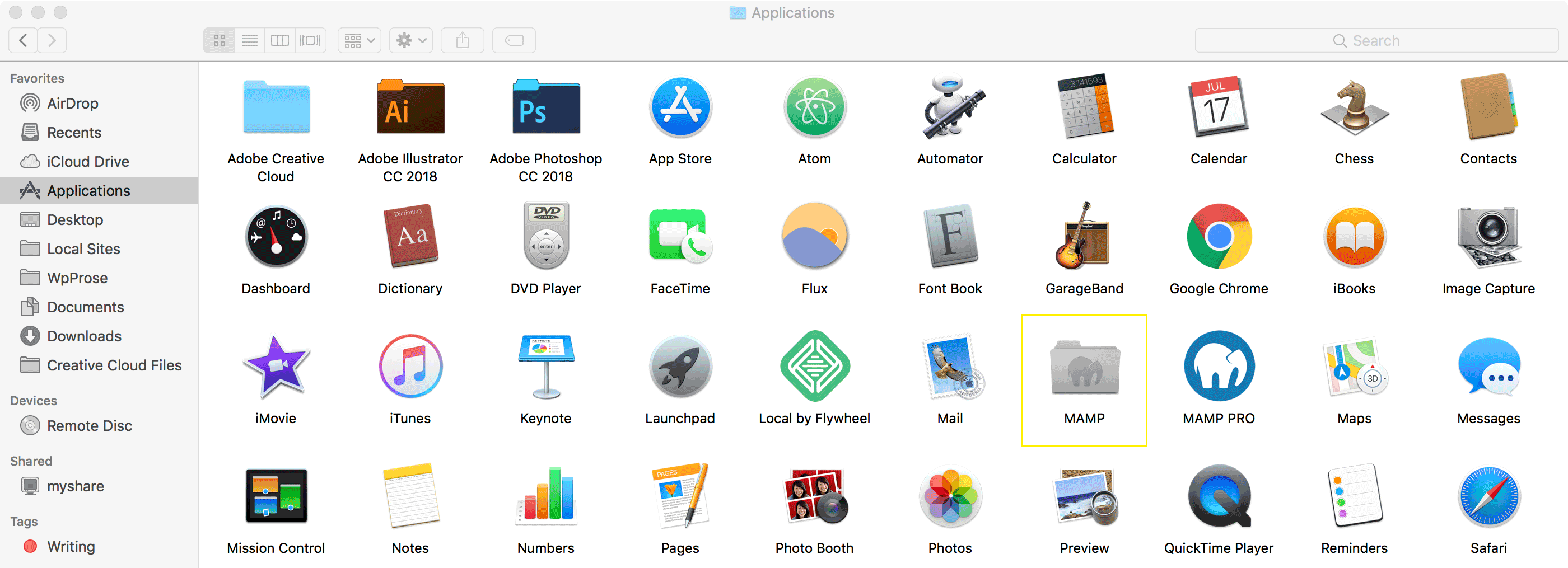Select the MAMP PRO elephant icon

(1219, 366)
